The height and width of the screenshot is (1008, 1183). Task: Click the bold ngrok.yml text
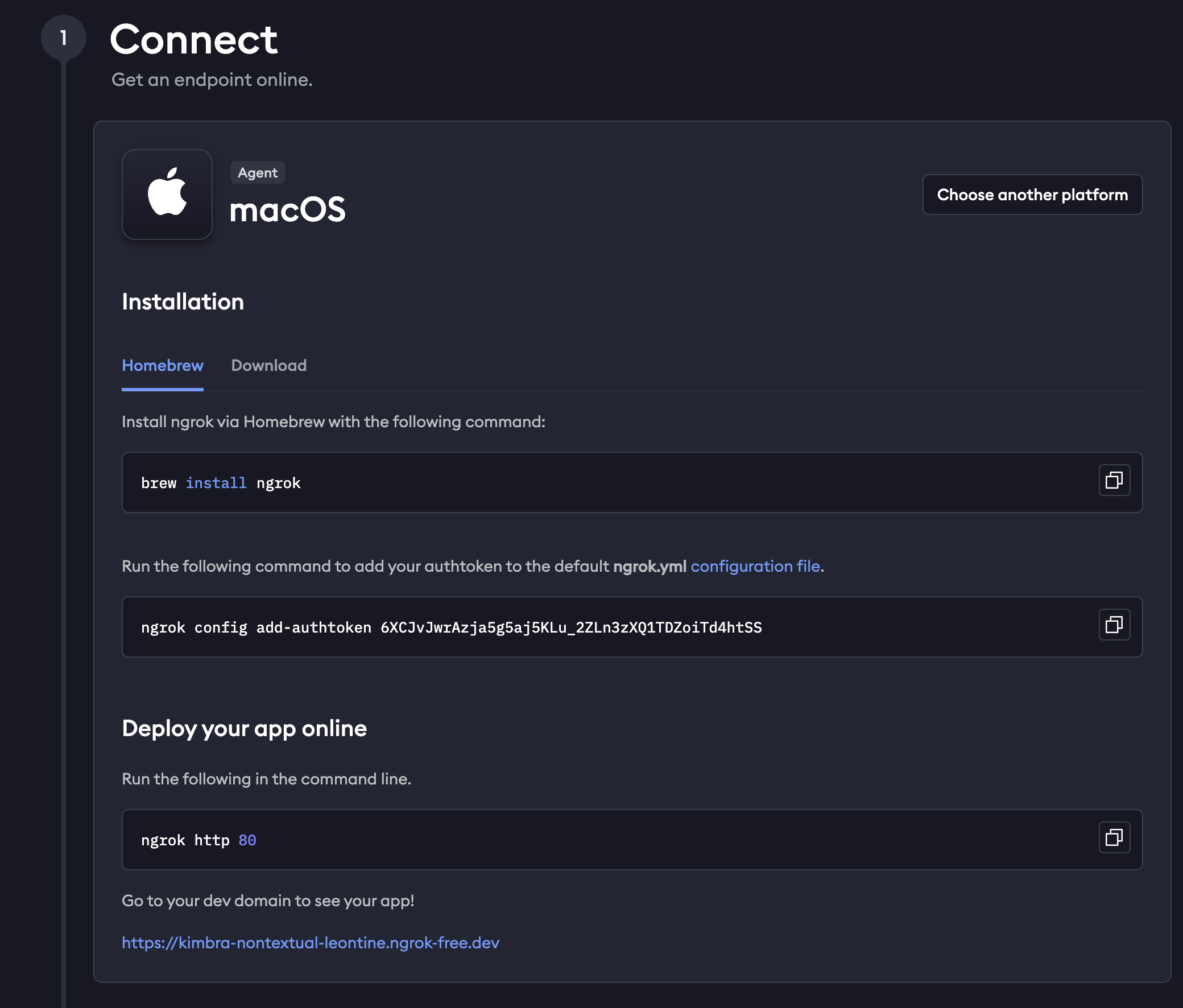click(x=650, y=566)
